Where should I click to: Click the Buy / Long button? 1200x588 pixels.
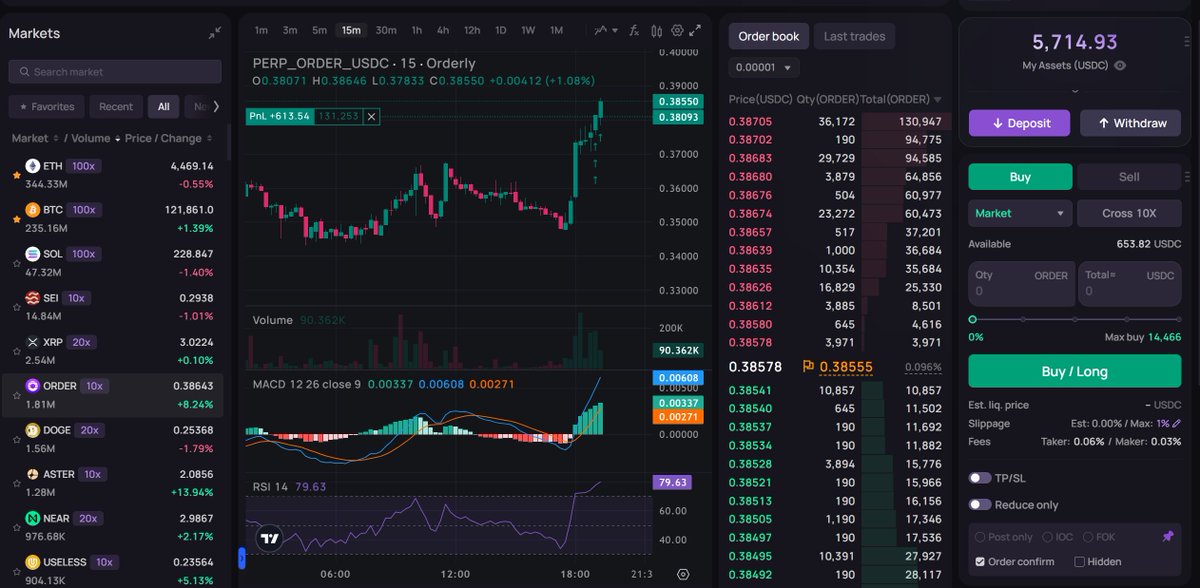pyautogui.click(x=1074, y=371)
